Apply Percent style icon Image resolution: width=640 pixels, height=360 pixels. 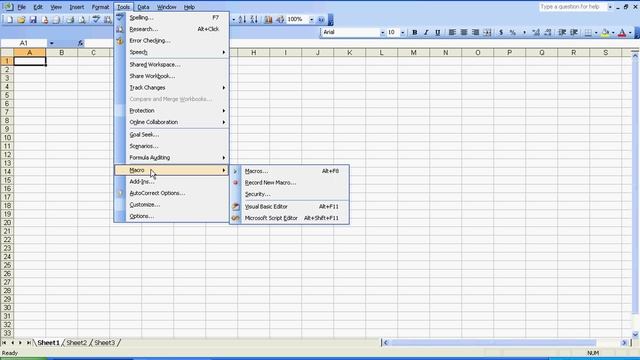click(513, 32)
